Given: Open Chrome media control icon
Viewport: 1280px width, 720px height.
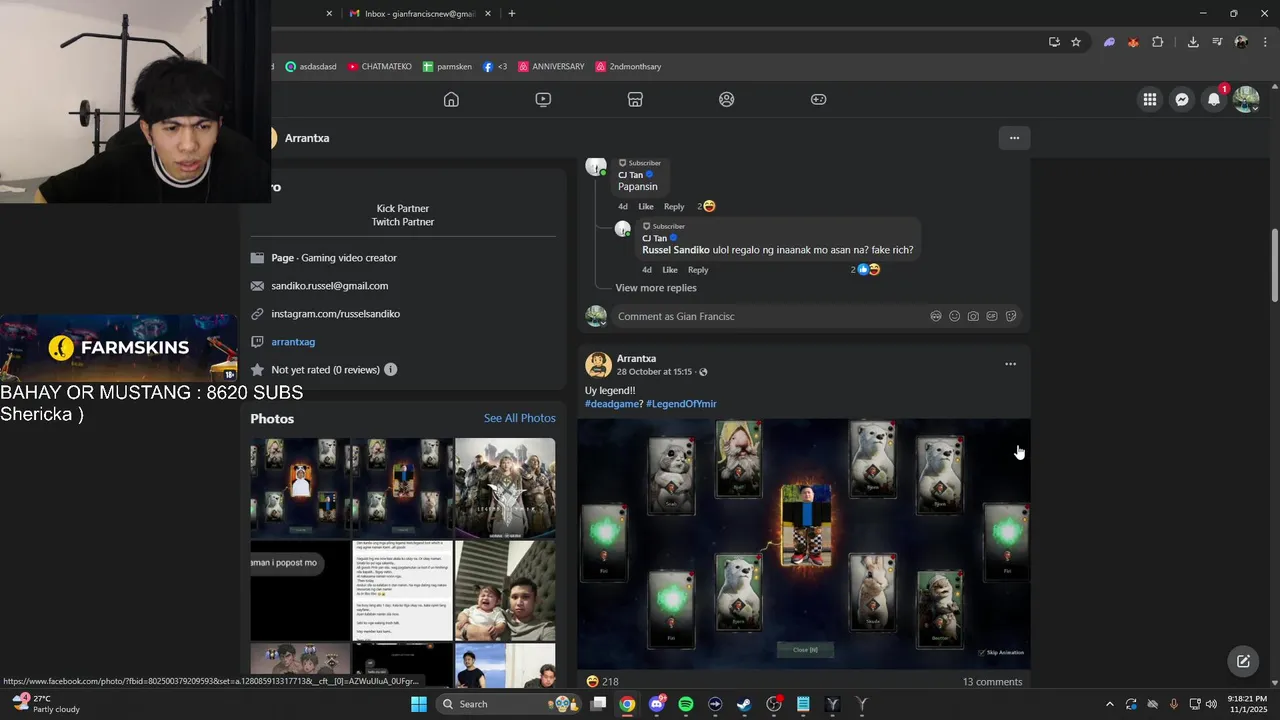Looking at the screenshot, I should click(1217, 42).
